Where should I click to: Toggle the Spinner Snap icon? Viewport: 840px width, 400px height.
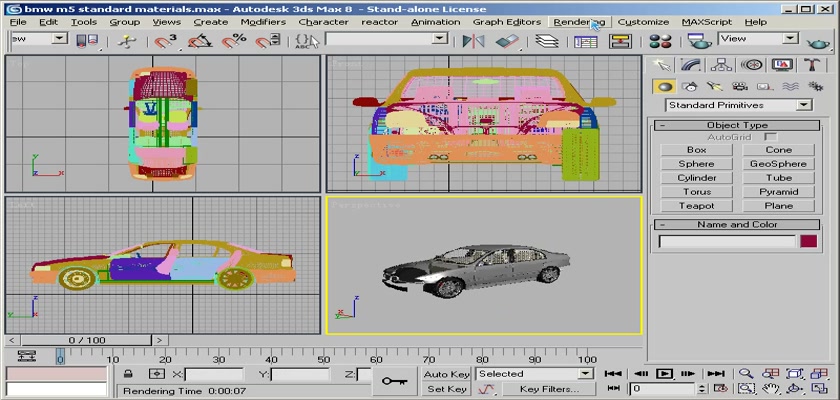(267, 41)
